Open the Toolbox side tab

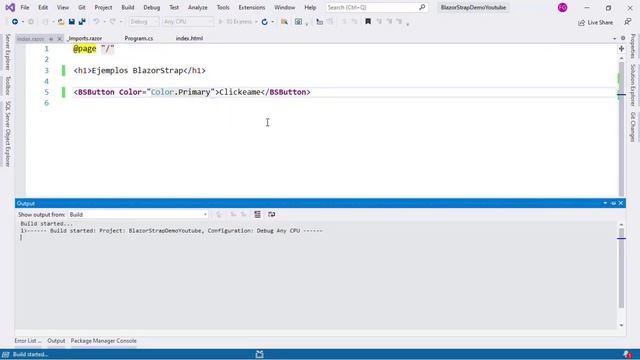coord(7,85)
